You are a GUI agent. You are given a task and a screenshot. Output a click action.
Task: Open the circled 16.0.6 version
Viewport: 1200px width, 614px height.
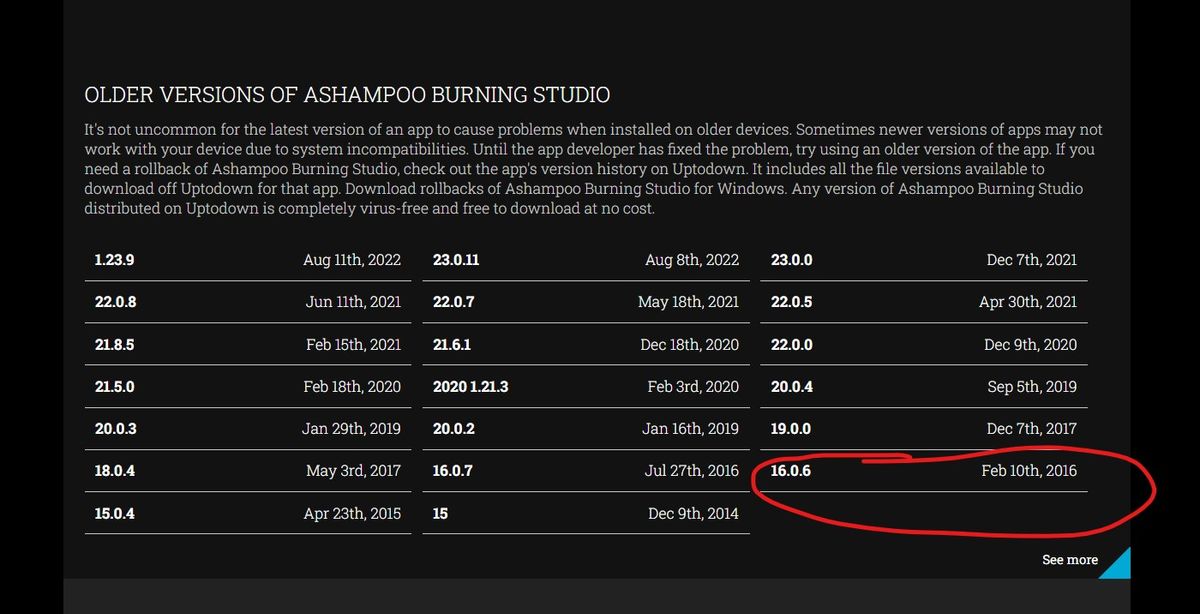point(791,471)
